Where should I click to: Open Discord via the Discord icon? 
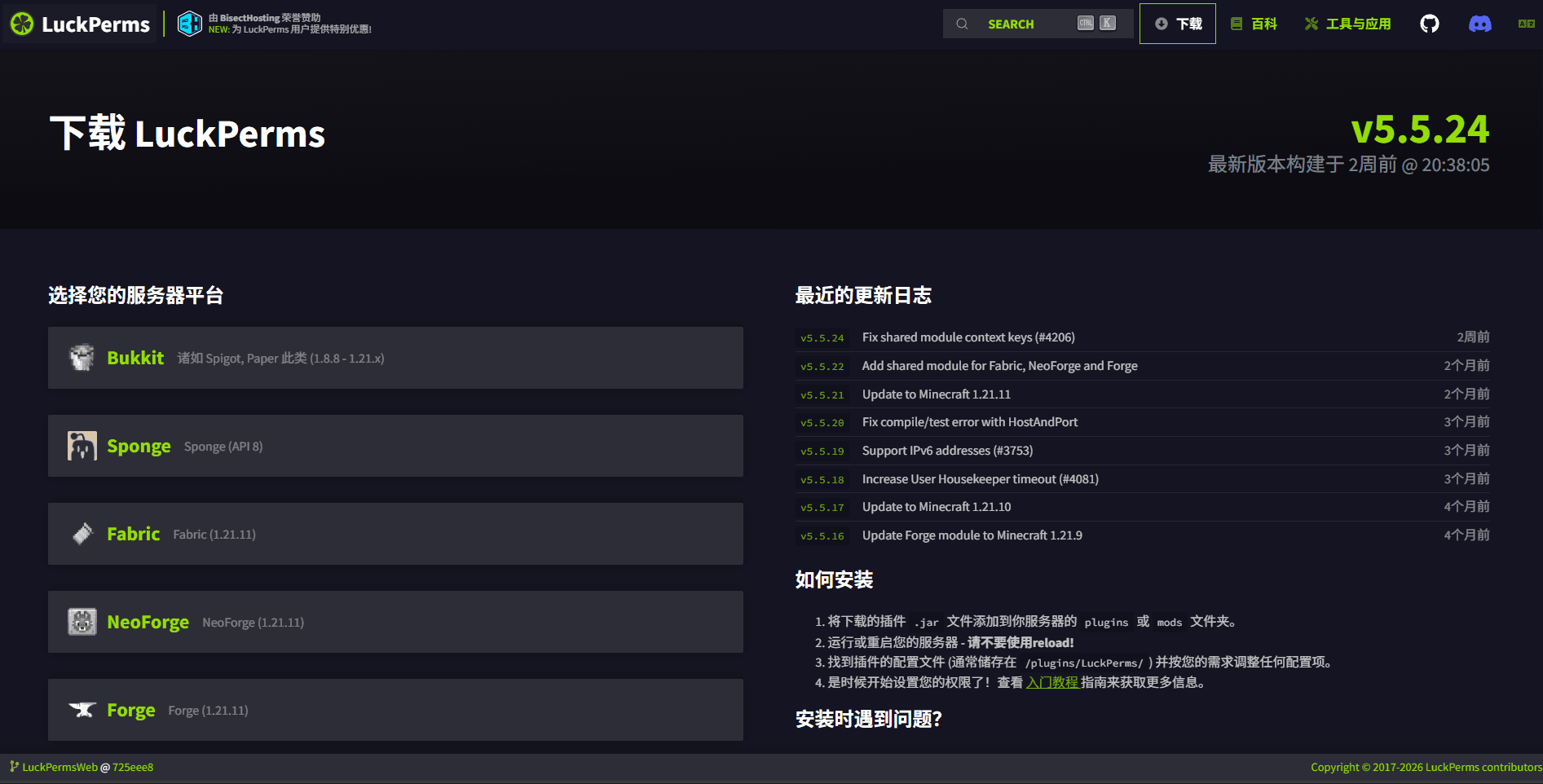click(1480, 24)
